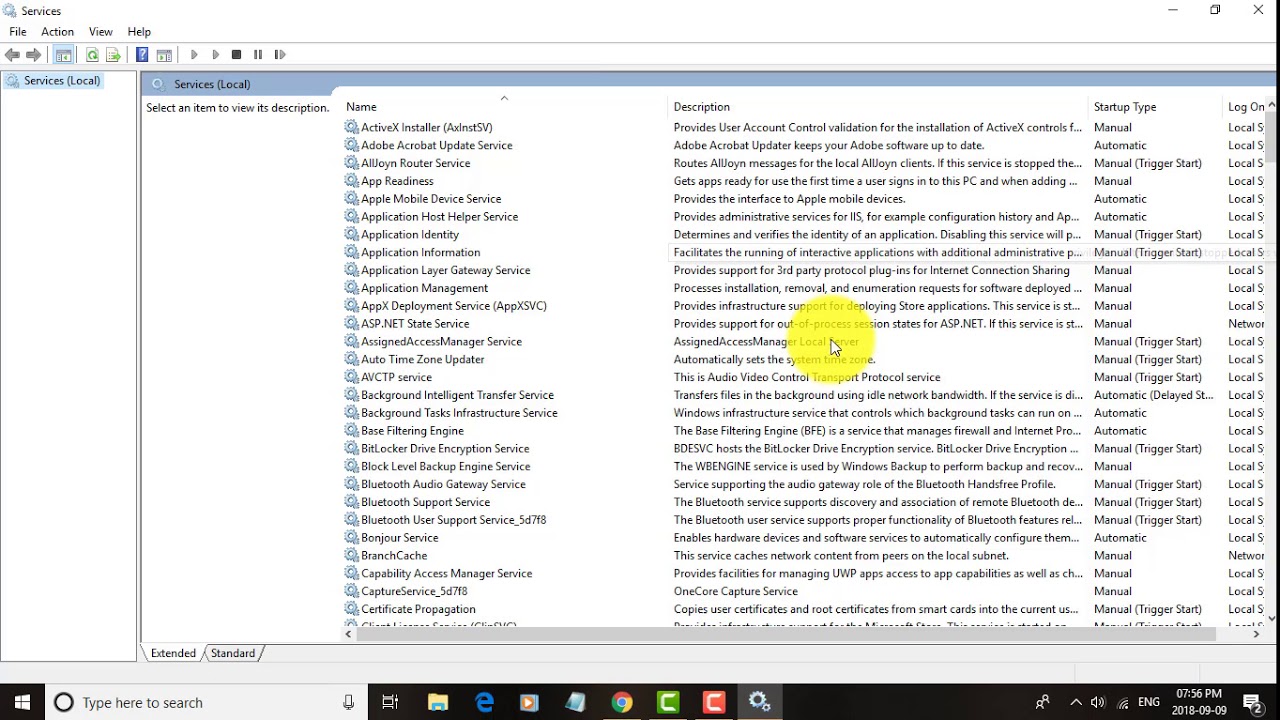Select the Application Identity service
This screenshot has width=1280, height=720.
[x=410, y=235]
